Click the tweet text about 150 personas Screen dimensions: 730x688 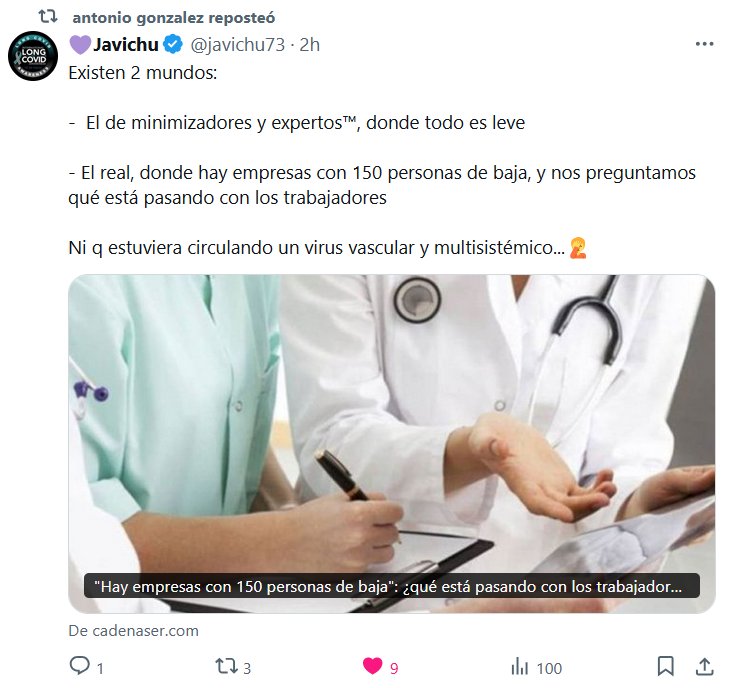tap(382, 185)
